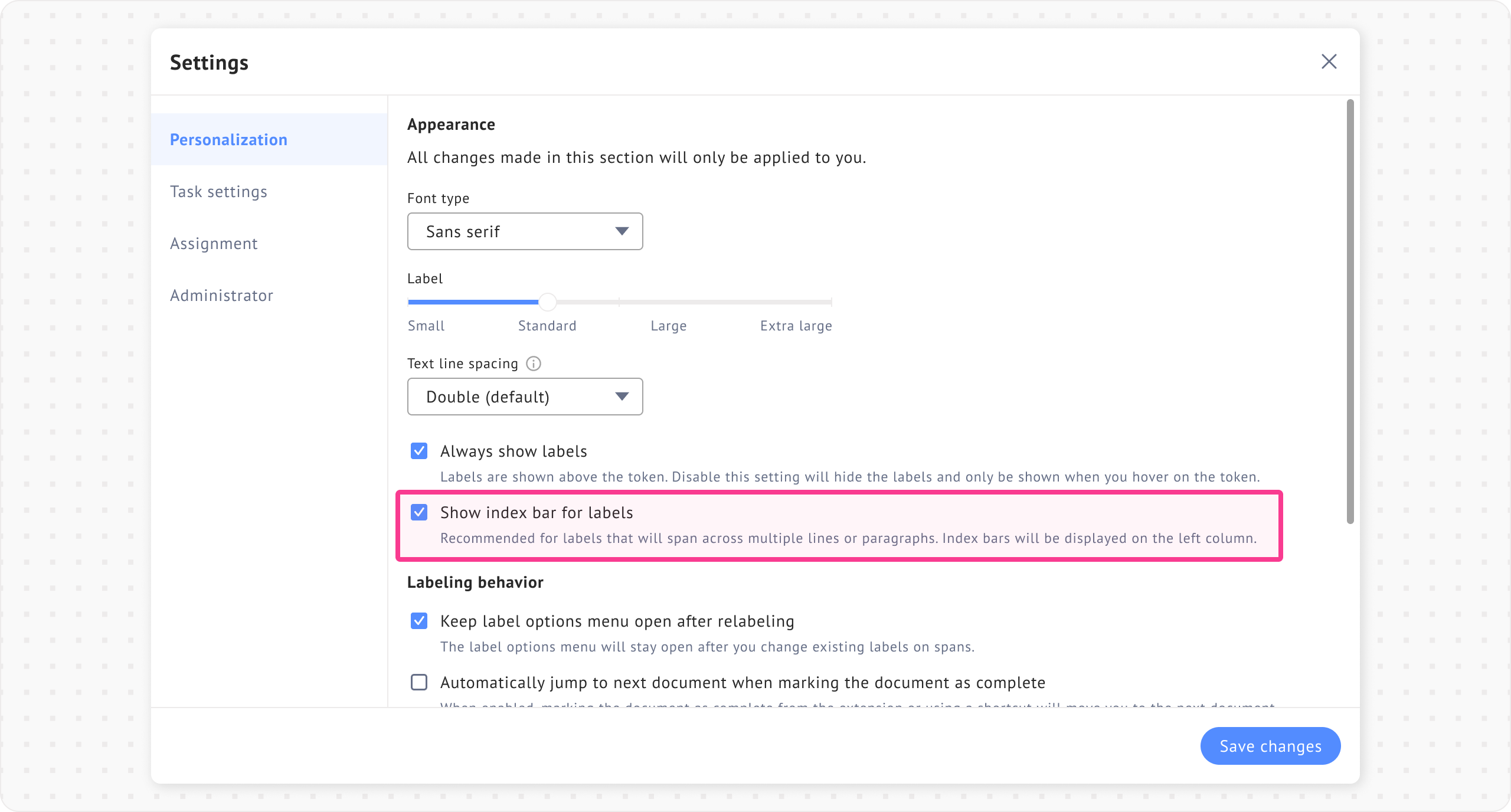Click the Text line spacing dropdown arrow
Screen dimensions: 1511x812
(x=622, y=397)
